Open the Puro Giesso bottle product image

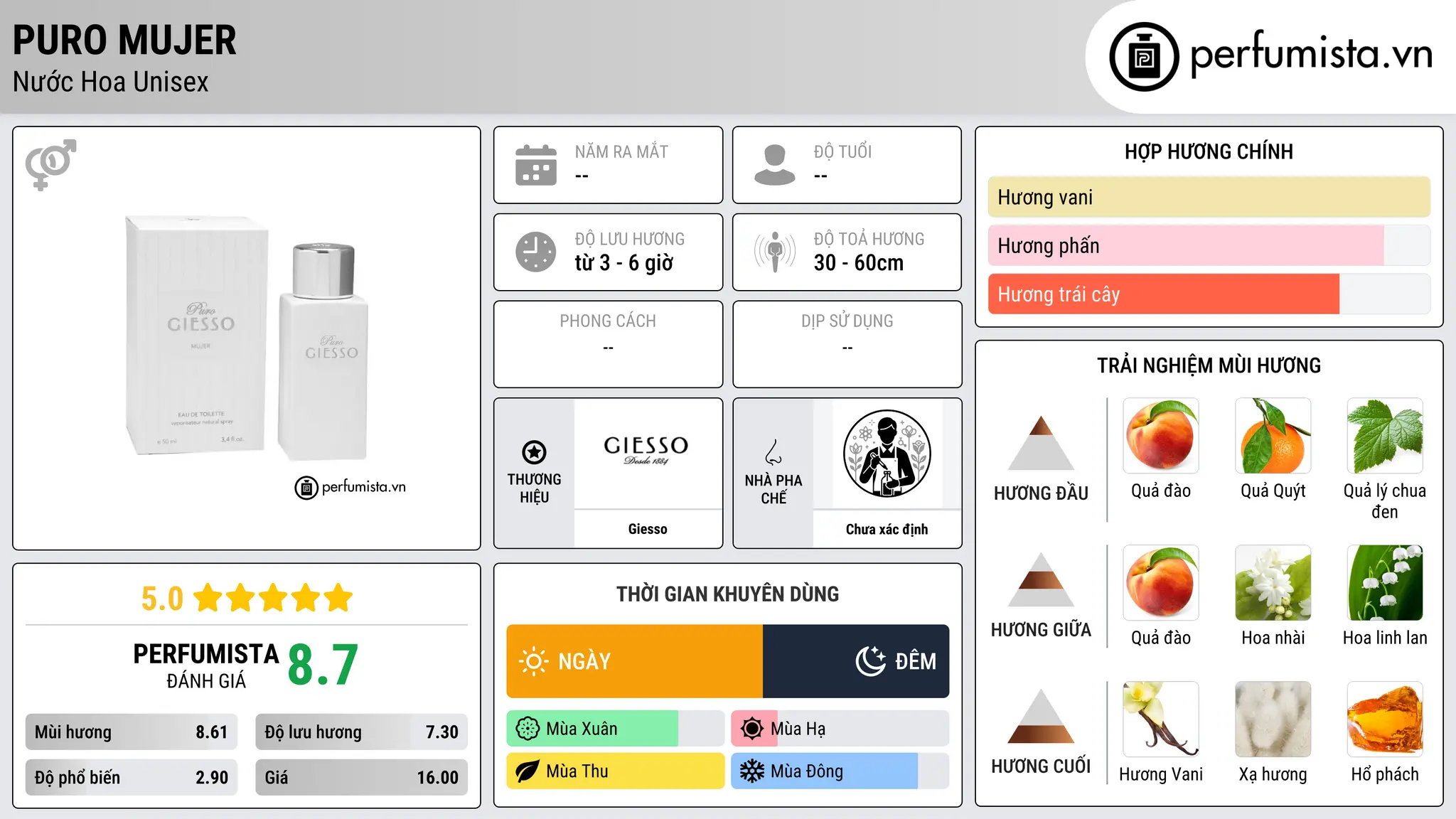pyautogui.click(x=247, y=338)
